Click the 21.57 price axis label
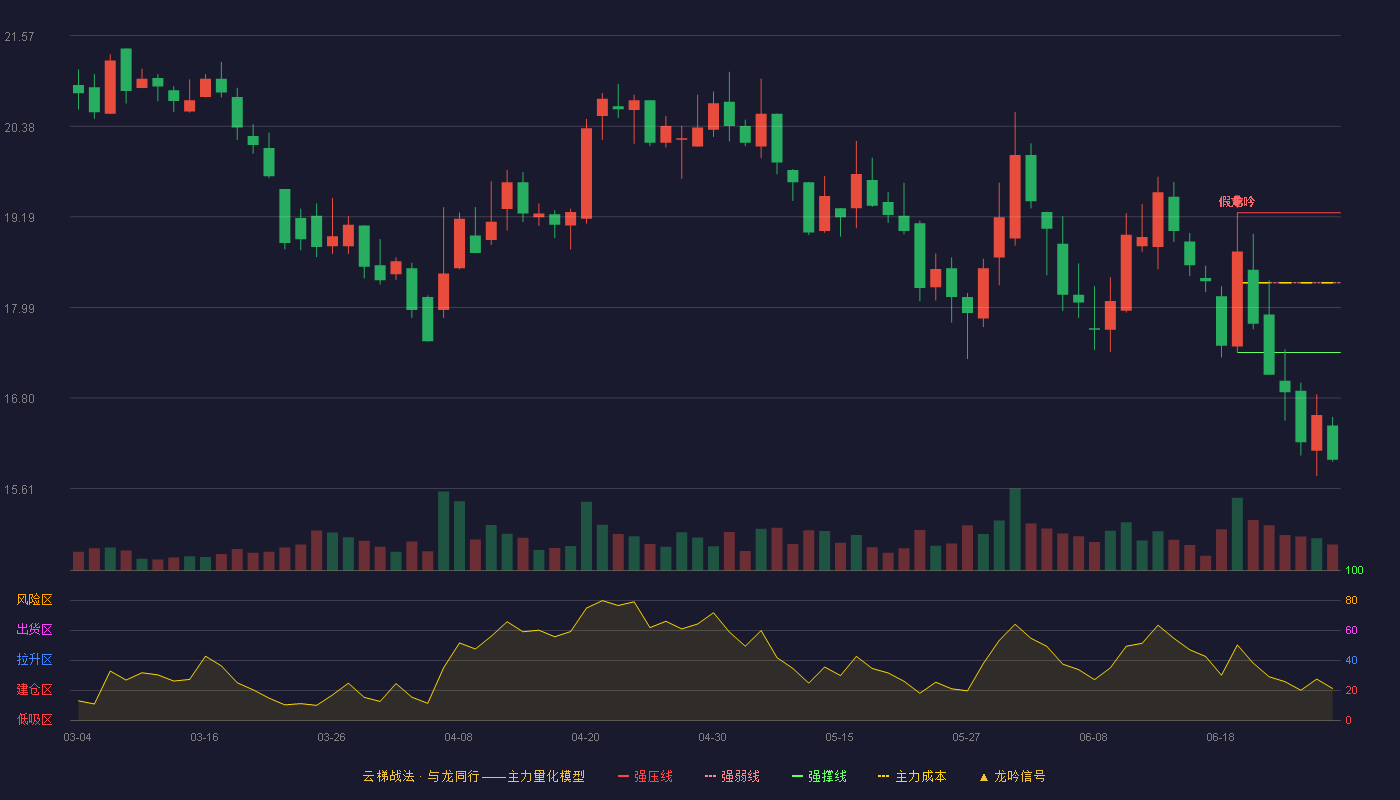The width and height of the screenshot is (1400, 800). [x=19, y=36]
